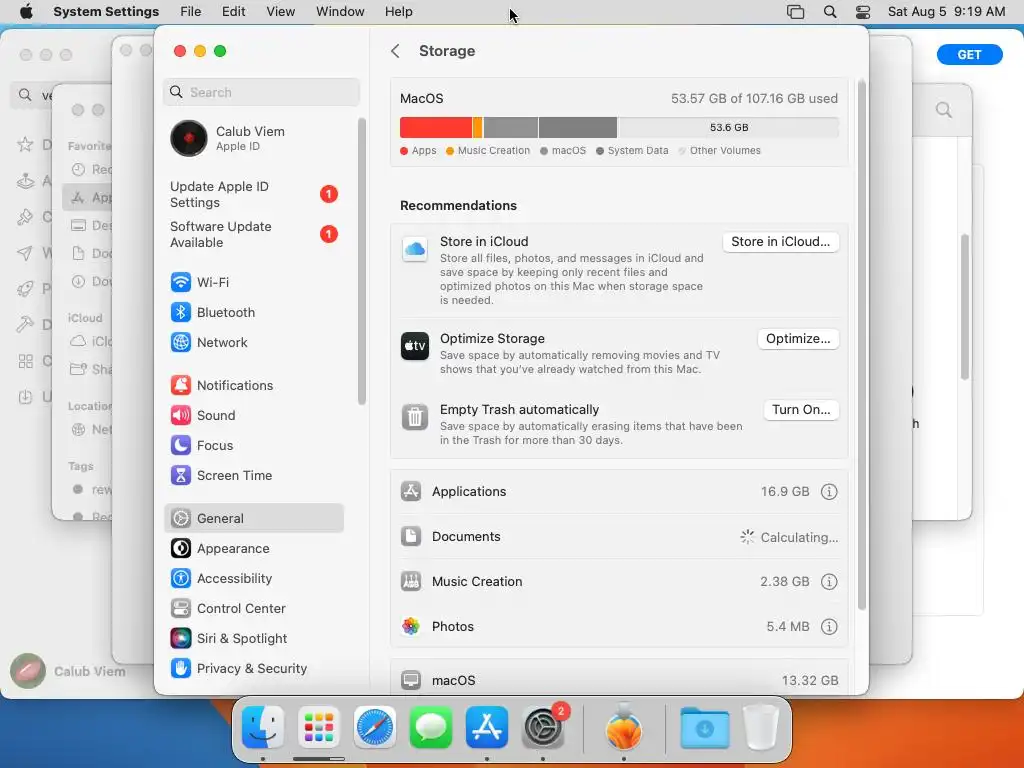Select the Music Creation storage row
Screen dimensions: 1024x768
tap(619, 582)
